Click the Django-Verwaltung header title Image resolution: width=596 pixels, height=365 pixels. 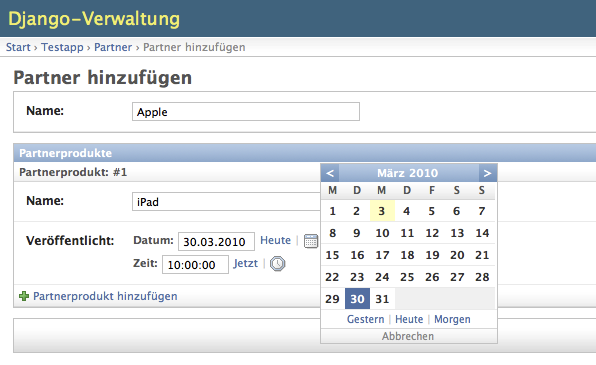point(94,19)
